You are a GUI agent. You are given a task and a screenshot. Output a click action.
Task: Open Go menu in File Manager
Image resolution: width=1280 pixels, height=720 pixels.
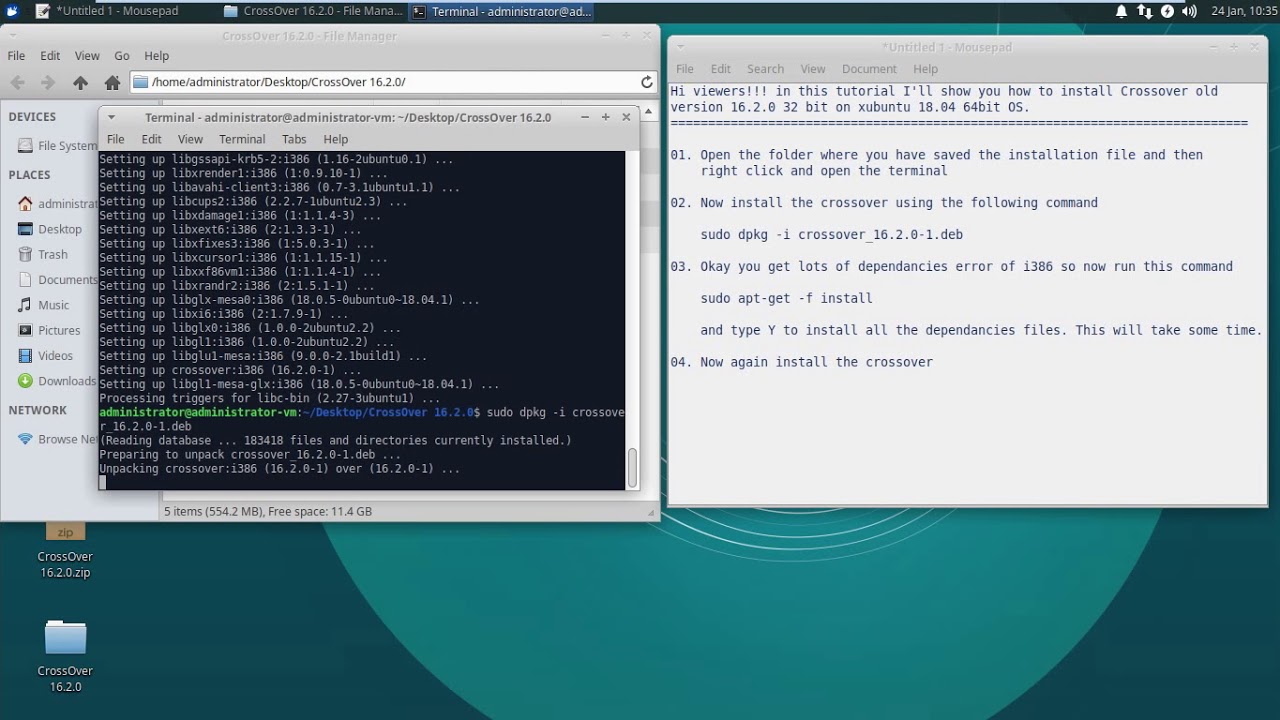coord(122,56)
